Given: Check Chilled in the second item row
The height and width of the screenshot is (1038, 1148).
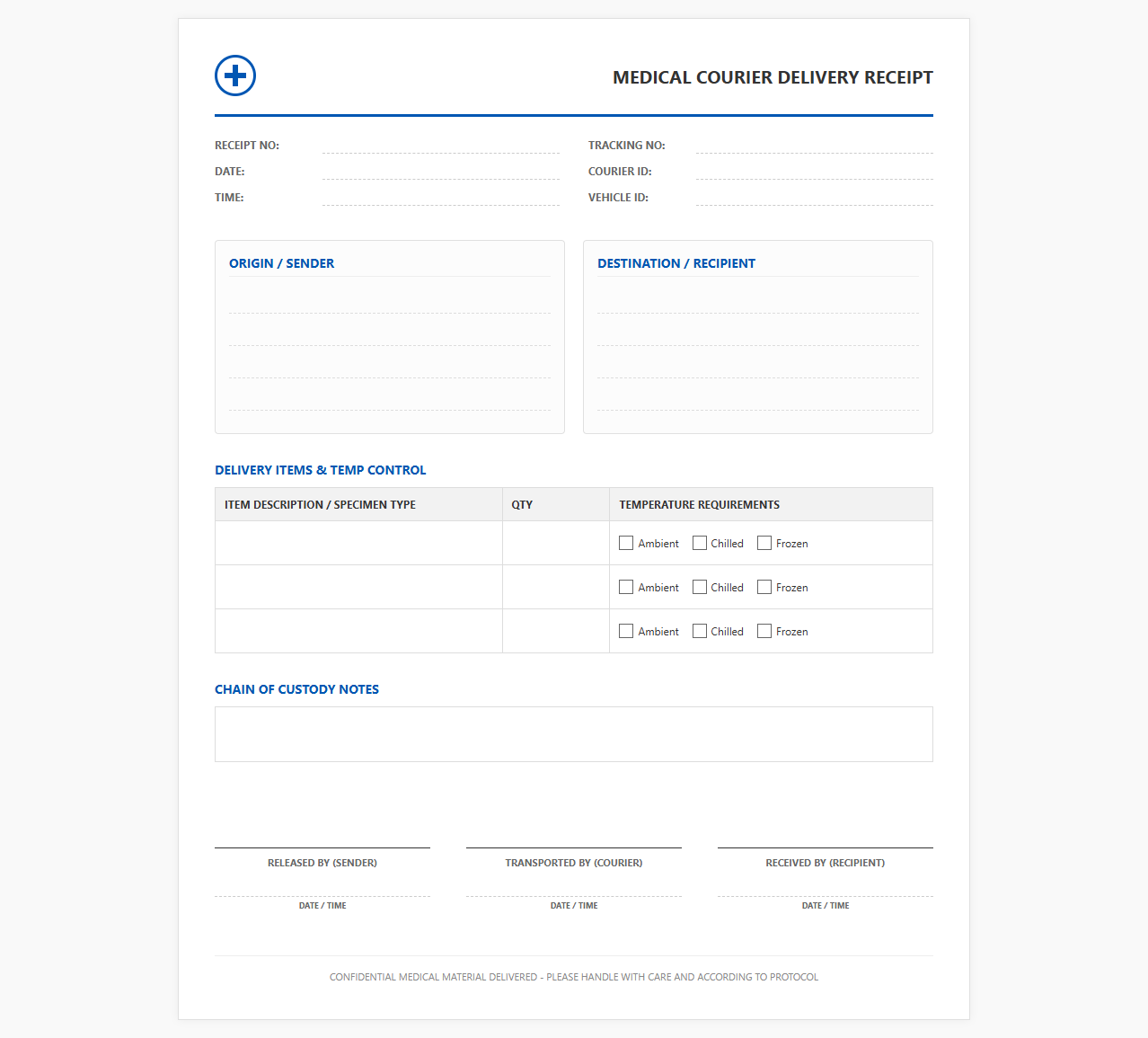Looking at the screenshot, I should click(x=700, y=587).
